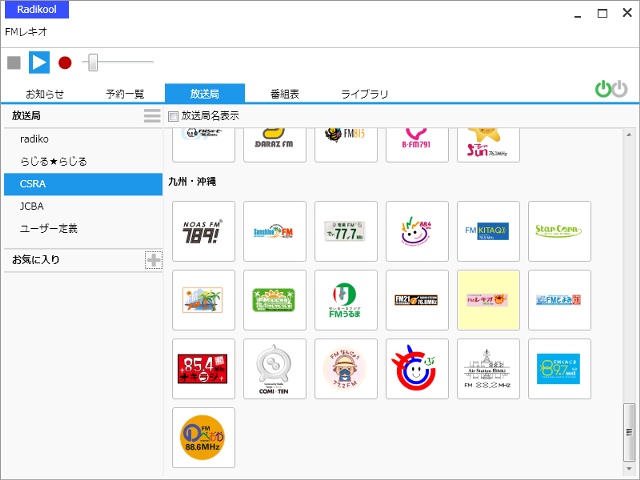Select the NOAS FM 789 station

click(204, 231)
